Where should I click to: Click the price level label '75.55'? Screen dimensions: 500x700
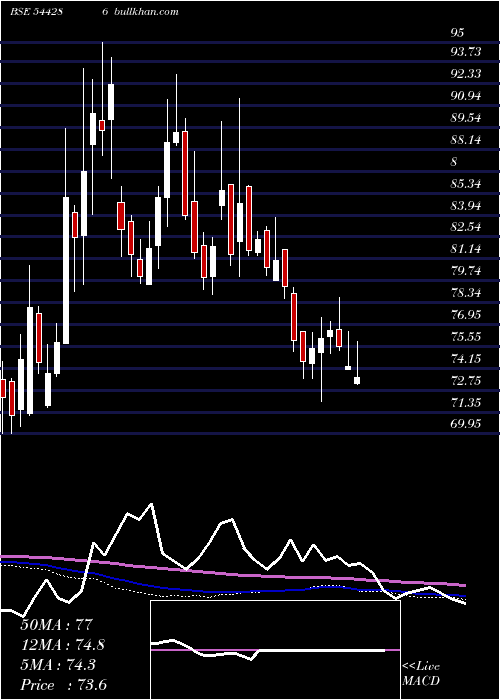[x=466, y=336]
